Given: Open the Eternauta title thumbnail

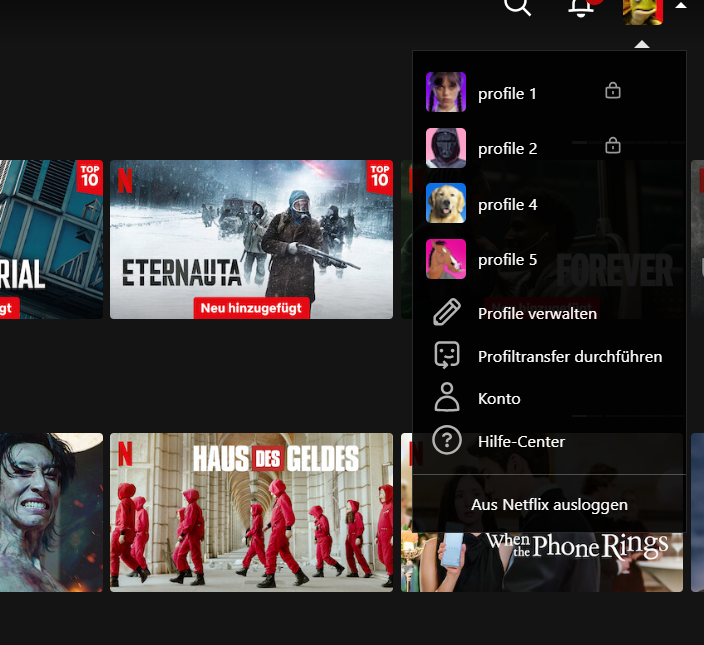Looking at the screenshot, I should [251, 239].
